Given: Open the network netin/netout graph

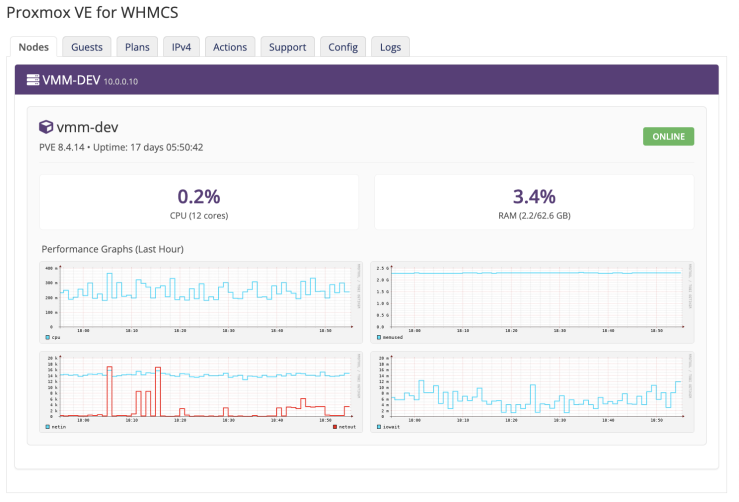Looking at the screenshot, I should coord(201,390).
